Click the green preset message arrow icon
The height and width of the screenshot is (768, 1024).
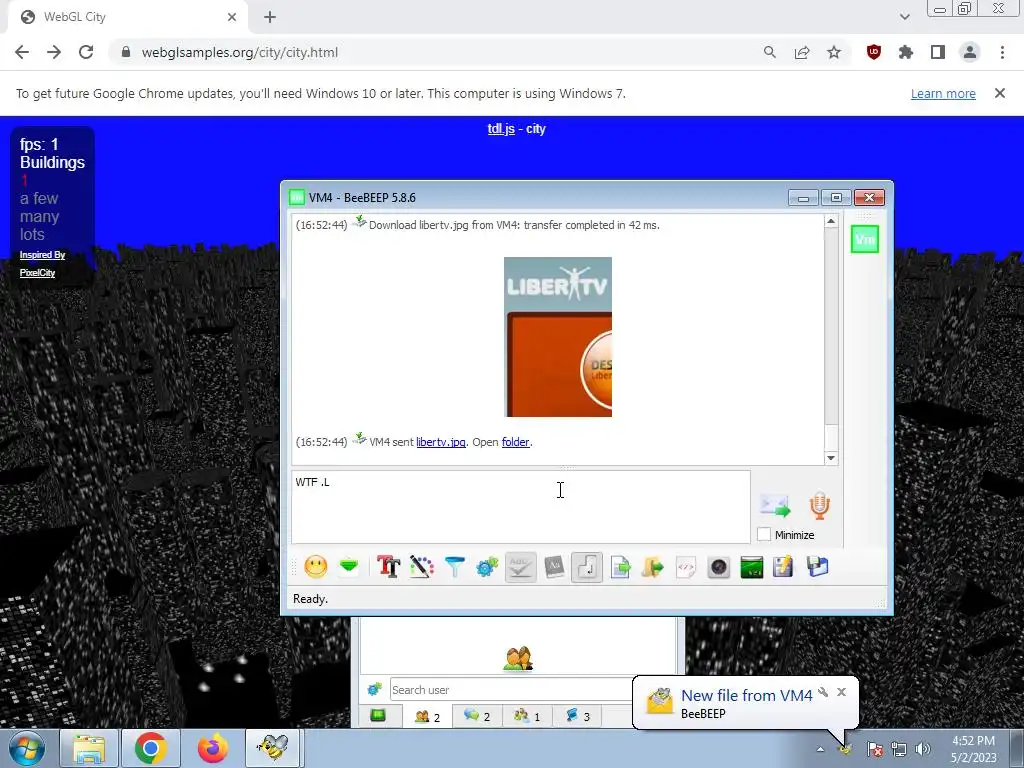click(x=349, y=566)
